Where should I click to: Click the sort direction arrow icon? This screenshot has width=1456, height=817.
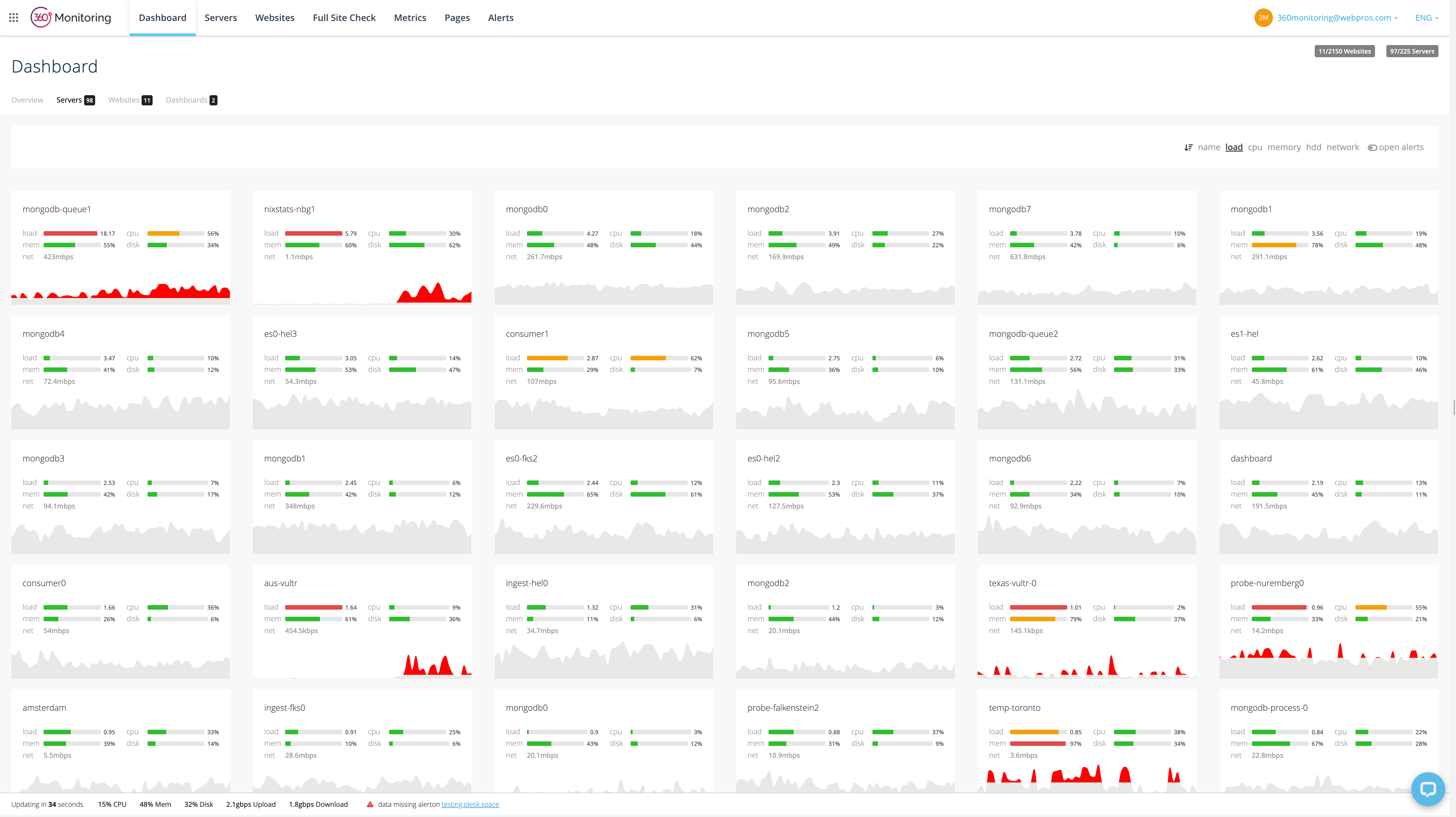click(1189, 147)
